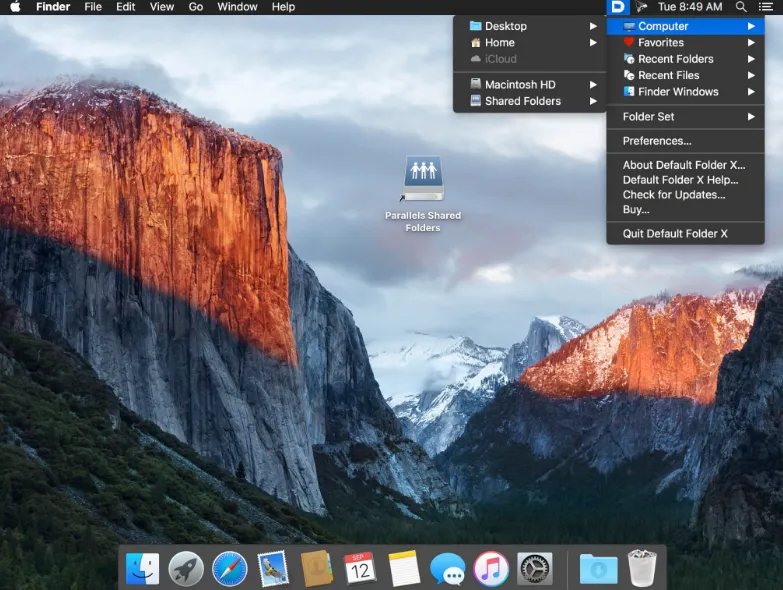Expand the Home submenu arrow
783x590 pixels.
[593, 42]
